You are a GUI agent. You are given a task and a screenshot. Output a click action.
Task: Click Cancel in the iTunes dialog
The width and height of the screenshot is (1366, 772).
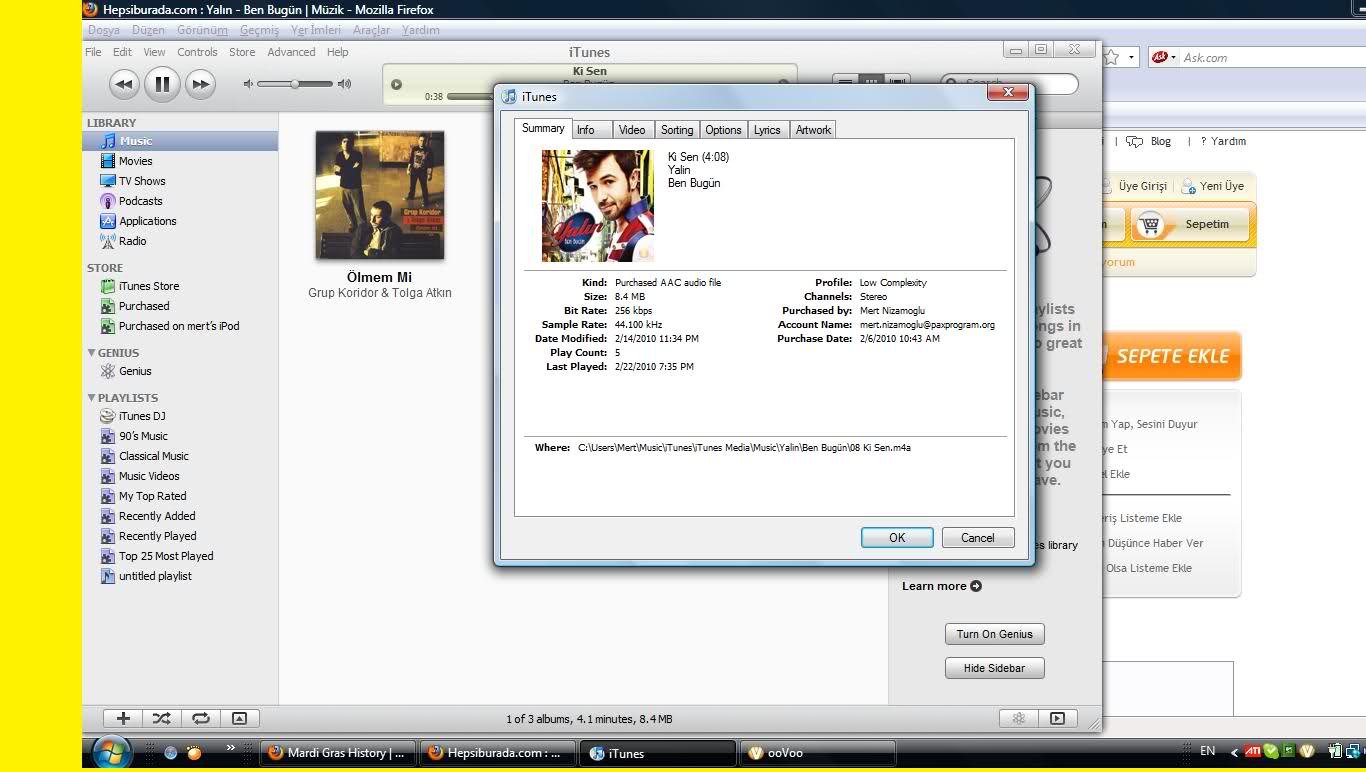coord(978,537)
